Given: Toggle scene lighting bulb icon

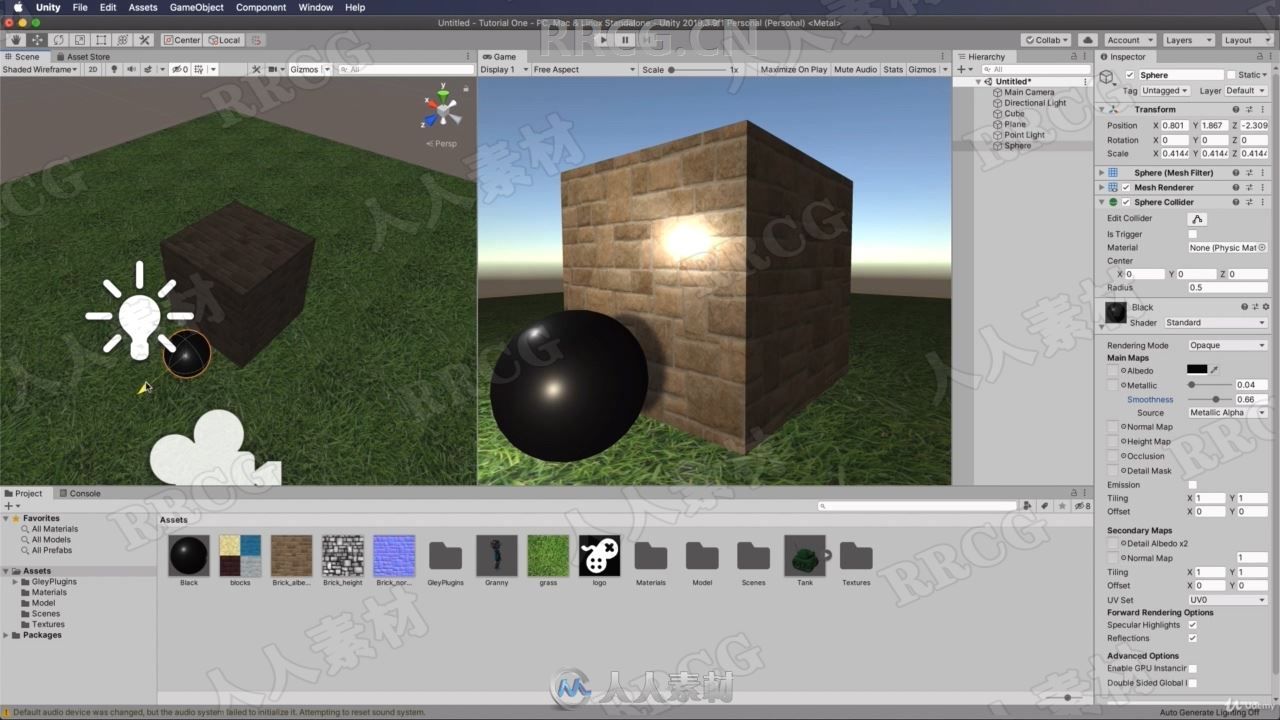Looking at the screenshot, I should click(x=114, y=70).
